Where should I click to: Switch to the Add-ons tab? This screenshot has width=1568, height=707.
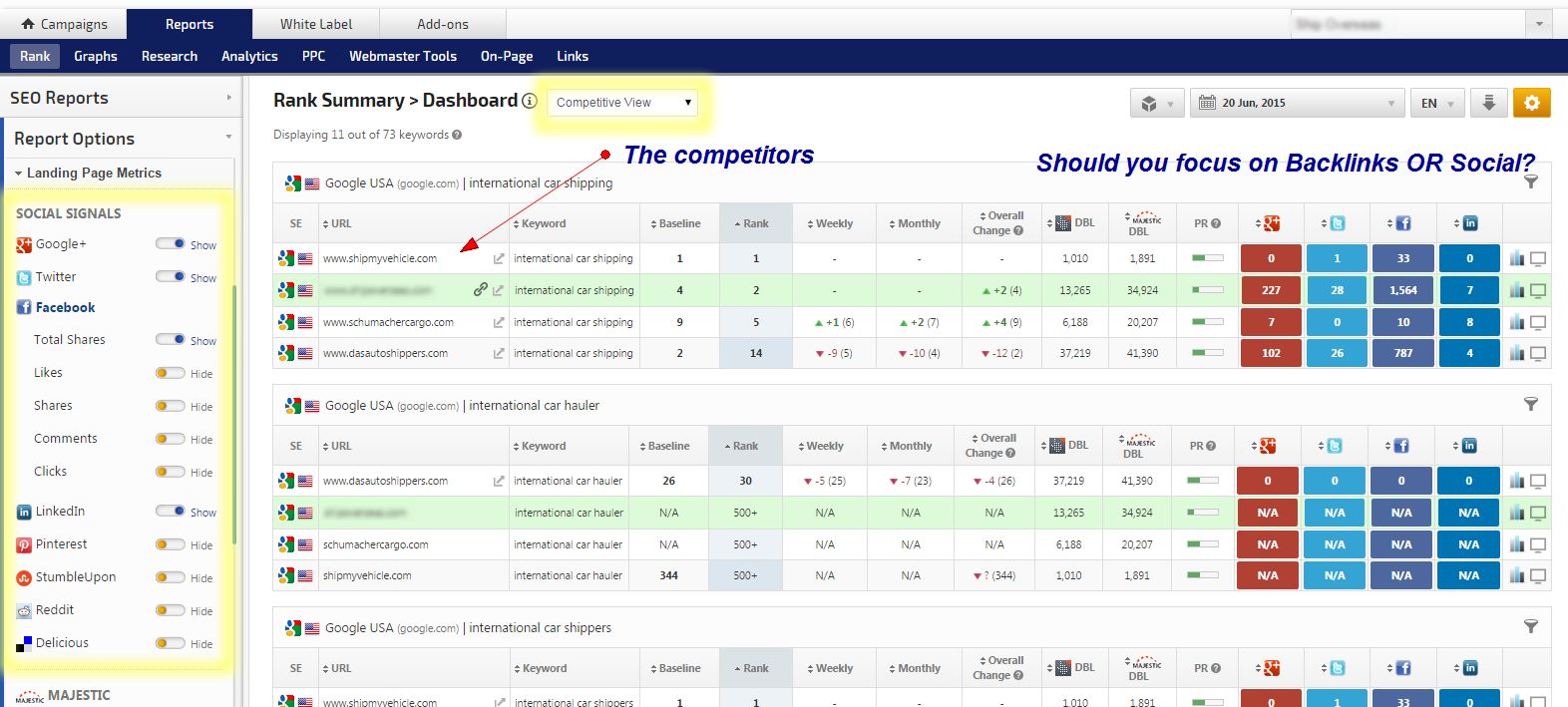coord(443,24)
